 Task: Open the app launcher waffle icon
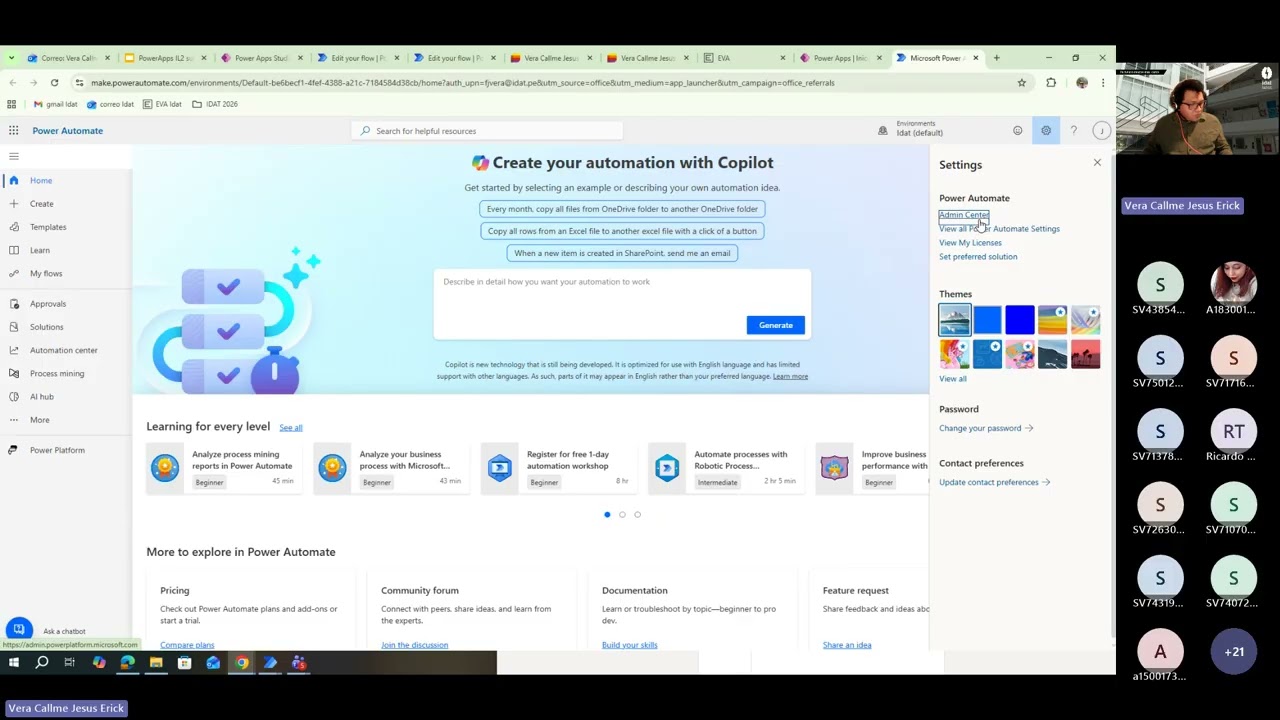13,131
